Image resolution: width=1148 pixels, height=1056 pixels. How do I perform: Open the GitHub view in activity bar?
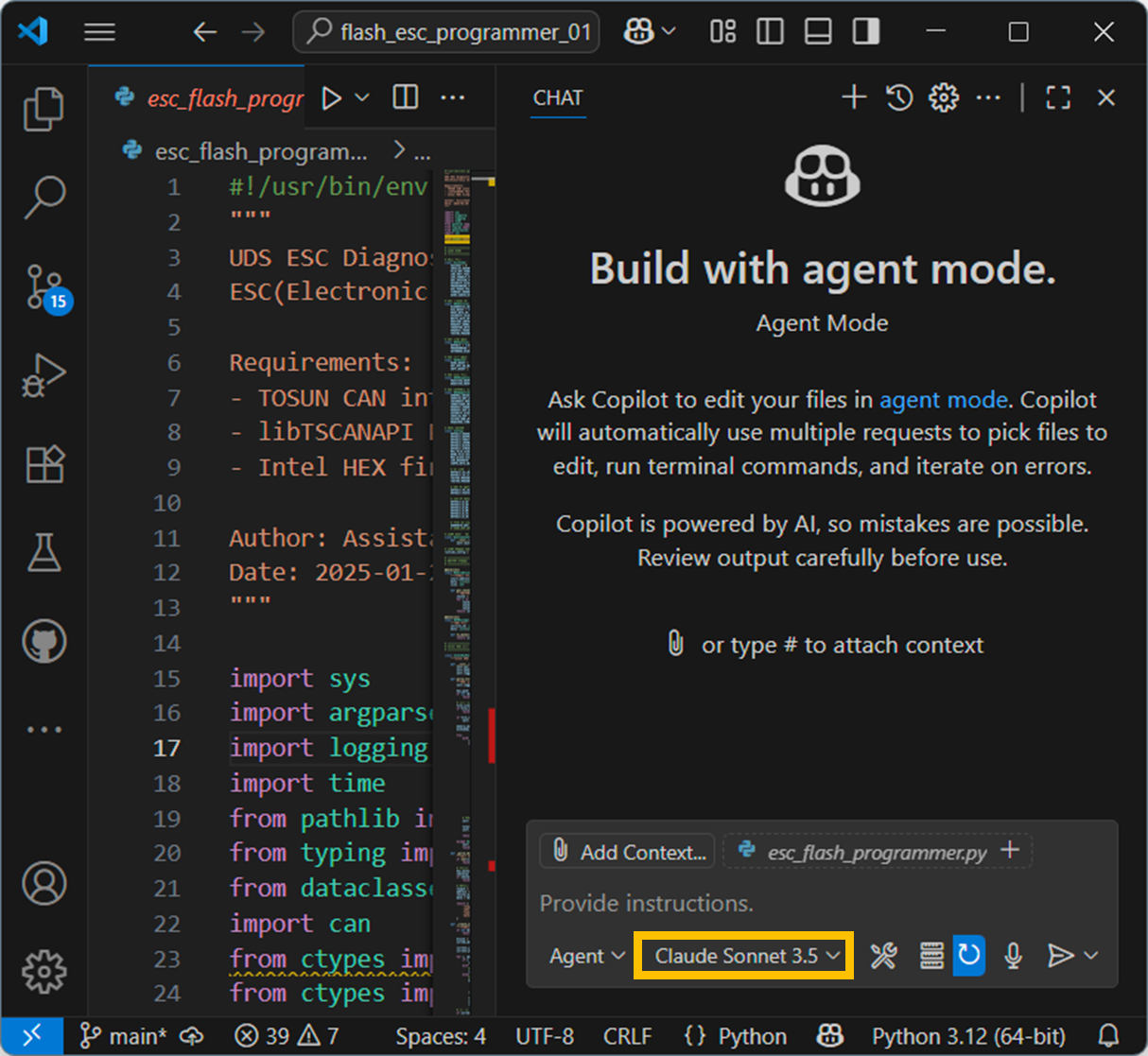point(43,641)
